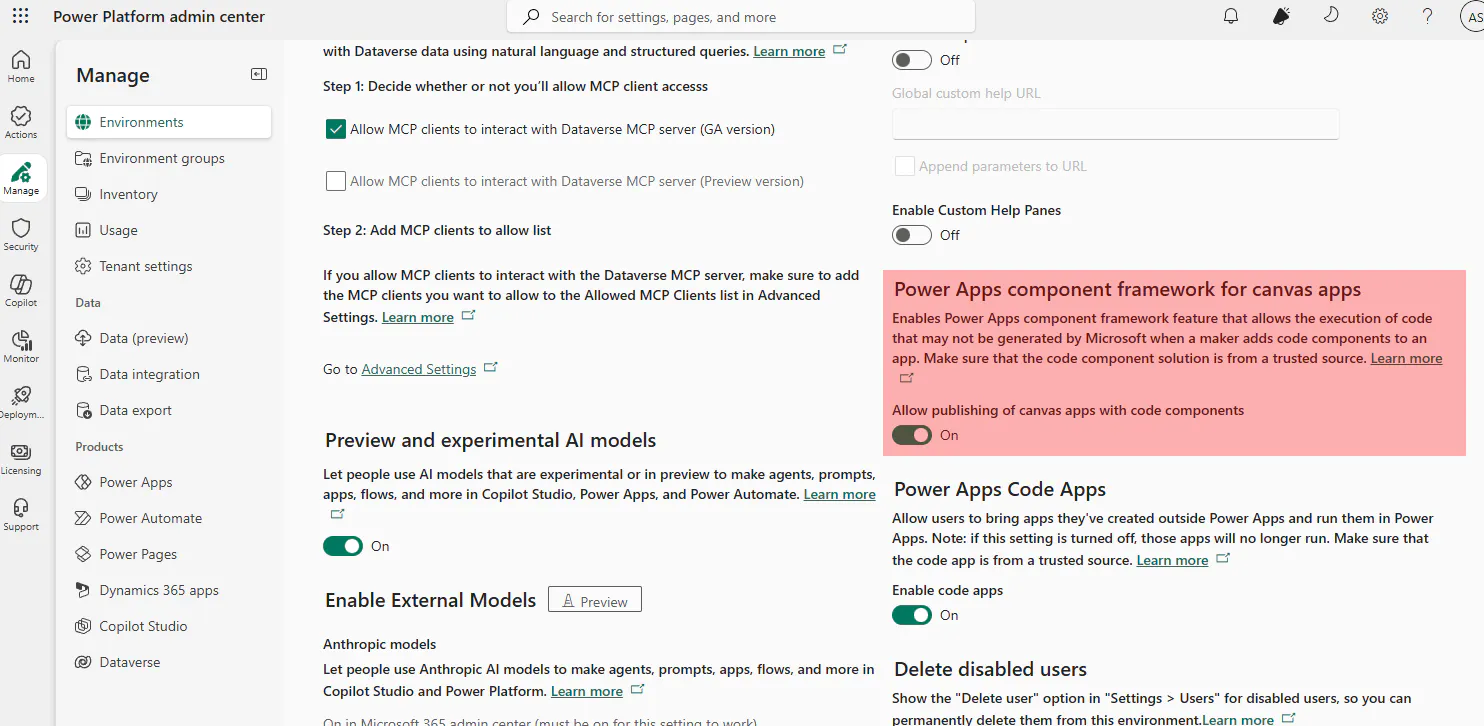Turn off the Enable code apps toggle
The height and width of the screenshot is (726, 1484).
click(x=912, y=615)
